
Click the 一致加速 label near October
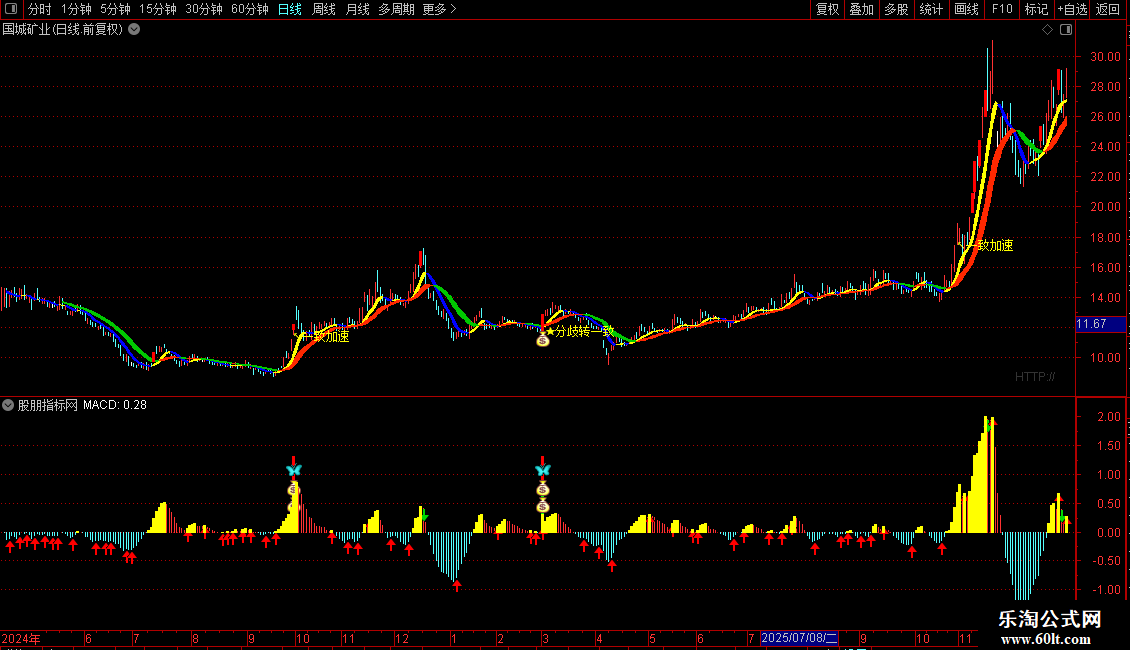[324, 337]
